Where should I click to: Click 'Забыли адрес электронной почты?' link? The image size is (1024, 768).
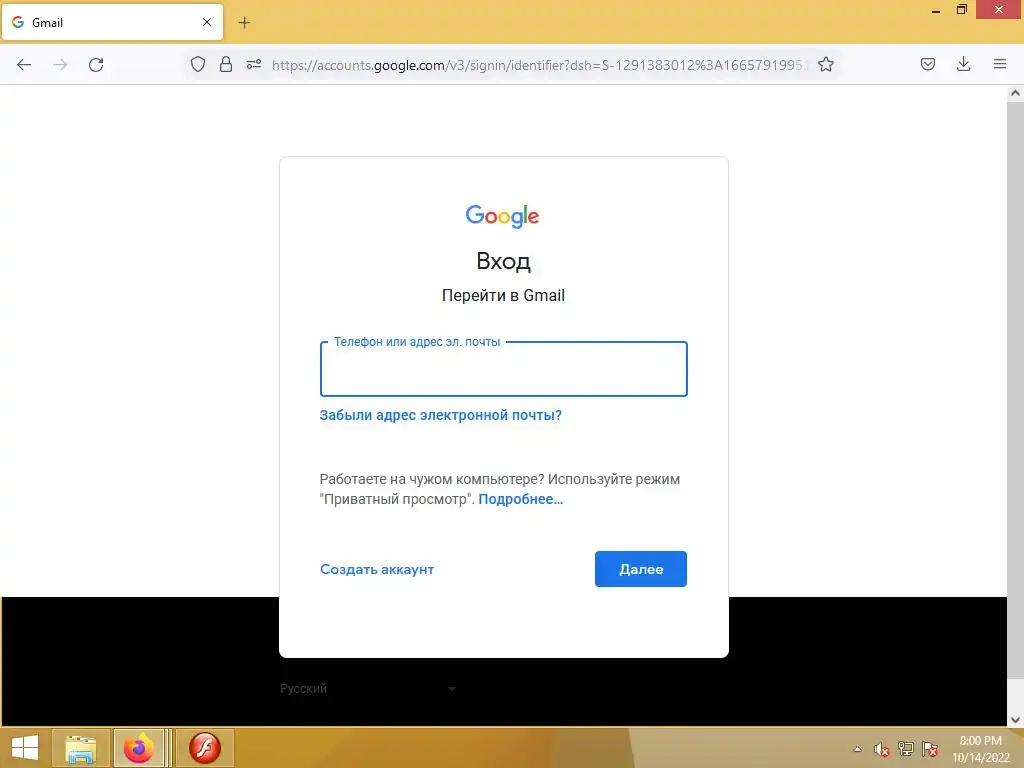click(x=441, y=415)
